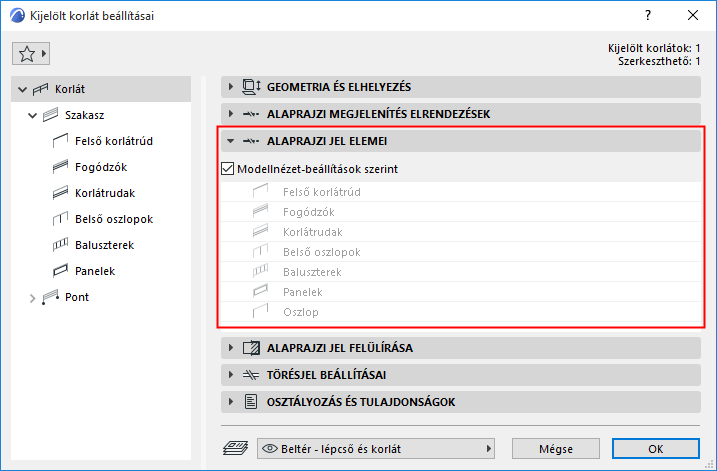Click the Fogódzók icon in symbol list
The height and width of the screenshot is (471, 717).
tap(260, 211)
